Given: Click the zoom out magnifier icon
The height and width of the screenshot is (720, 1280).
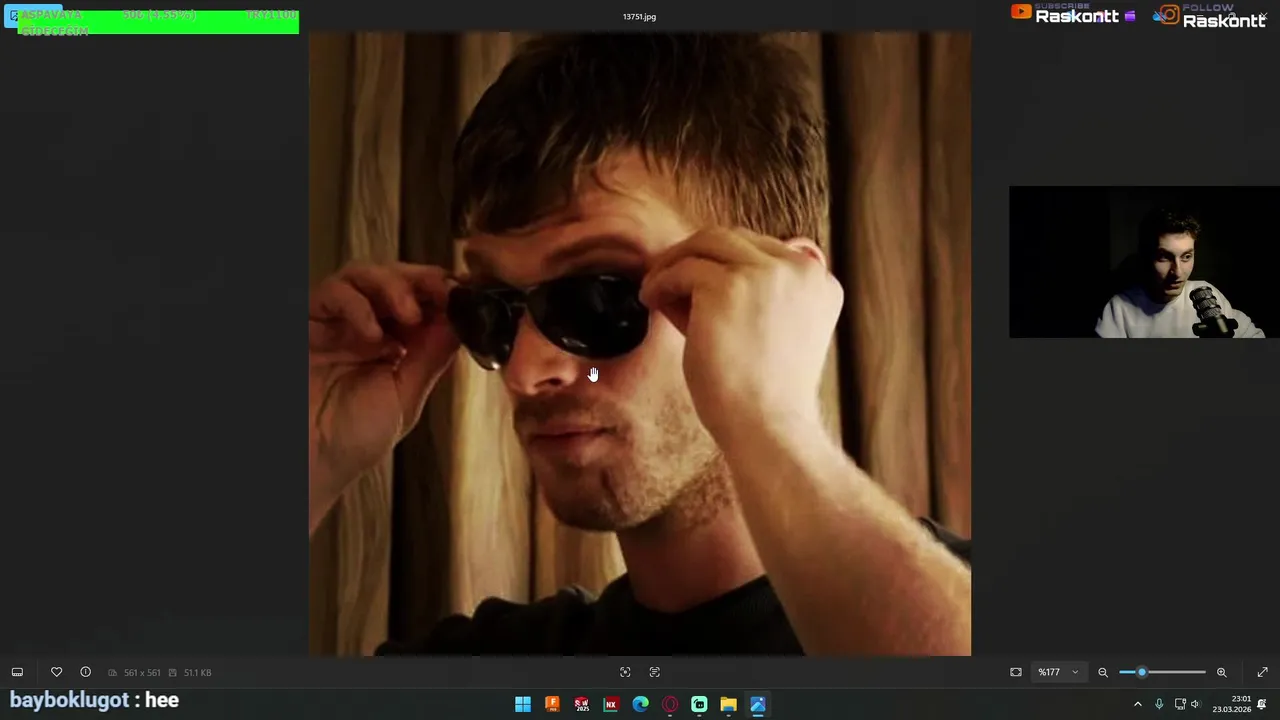Looking at the screenshot, I should (x=1103, y=672).
